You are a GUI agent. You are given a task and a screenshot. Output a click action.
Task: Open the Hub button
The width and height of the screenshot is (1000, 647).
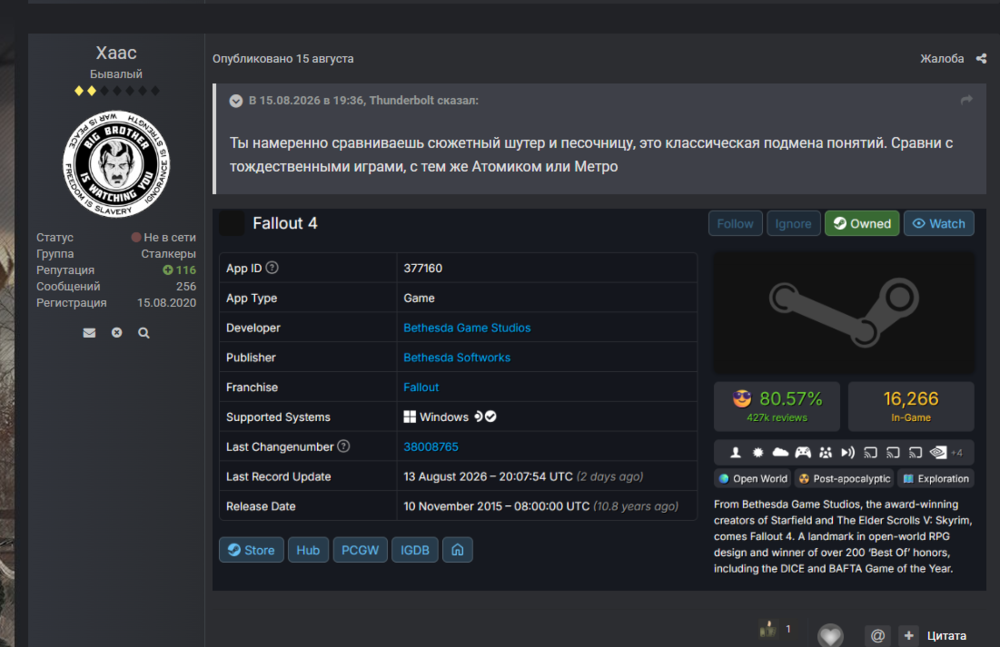(308, 550)
